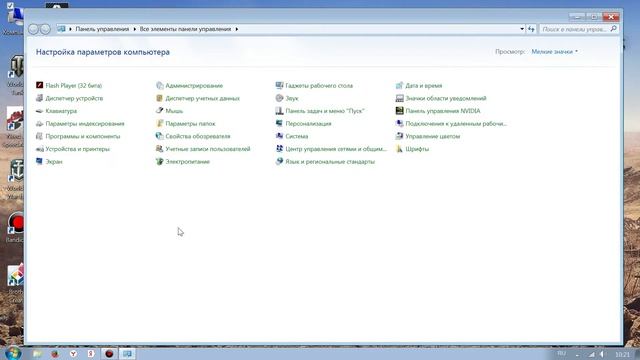The image size is (640, 360).
Task: Open the Звук link text
Action: coord(292,98)
